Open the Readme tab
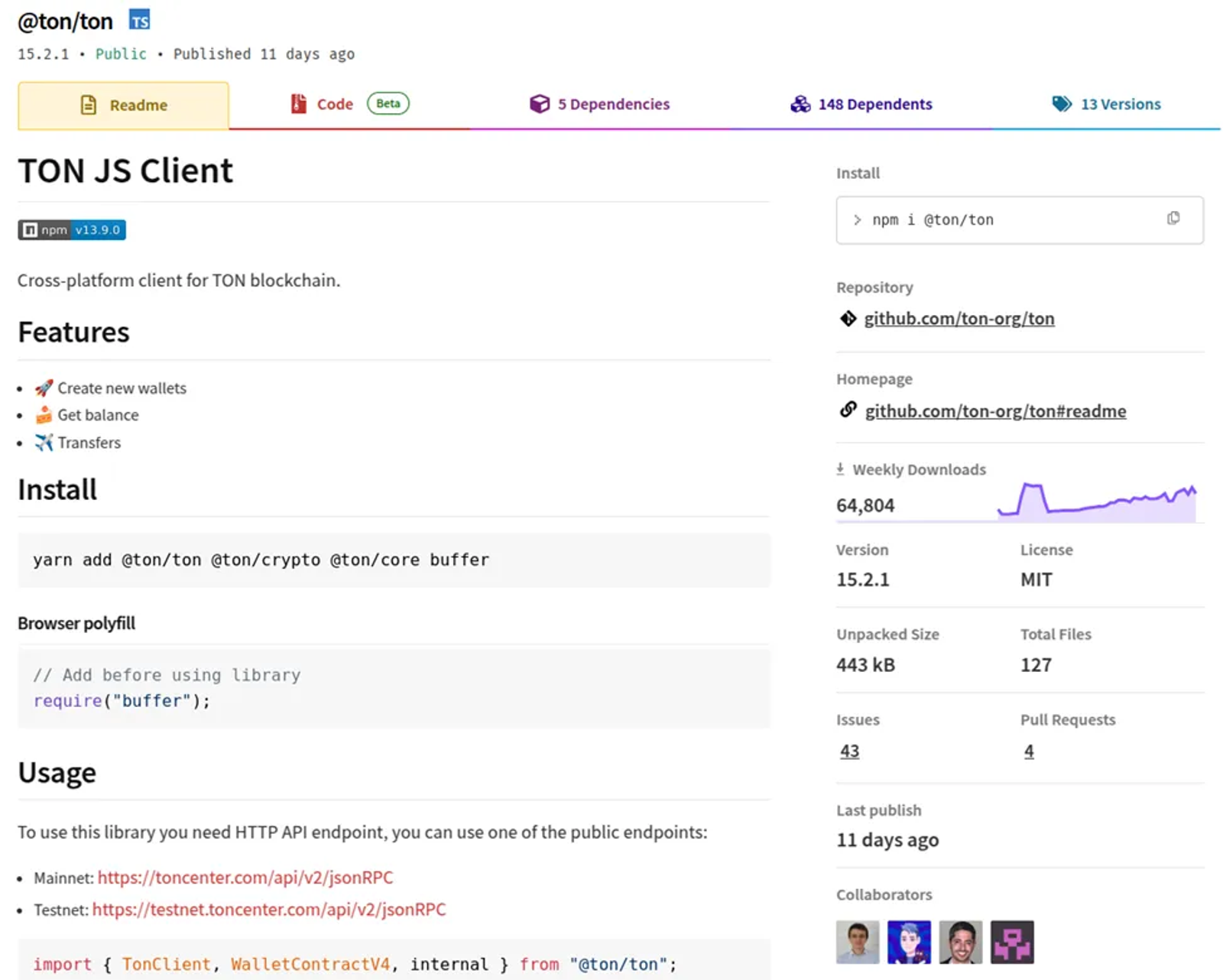This screenshot has width=1223, height=980. 123,105
